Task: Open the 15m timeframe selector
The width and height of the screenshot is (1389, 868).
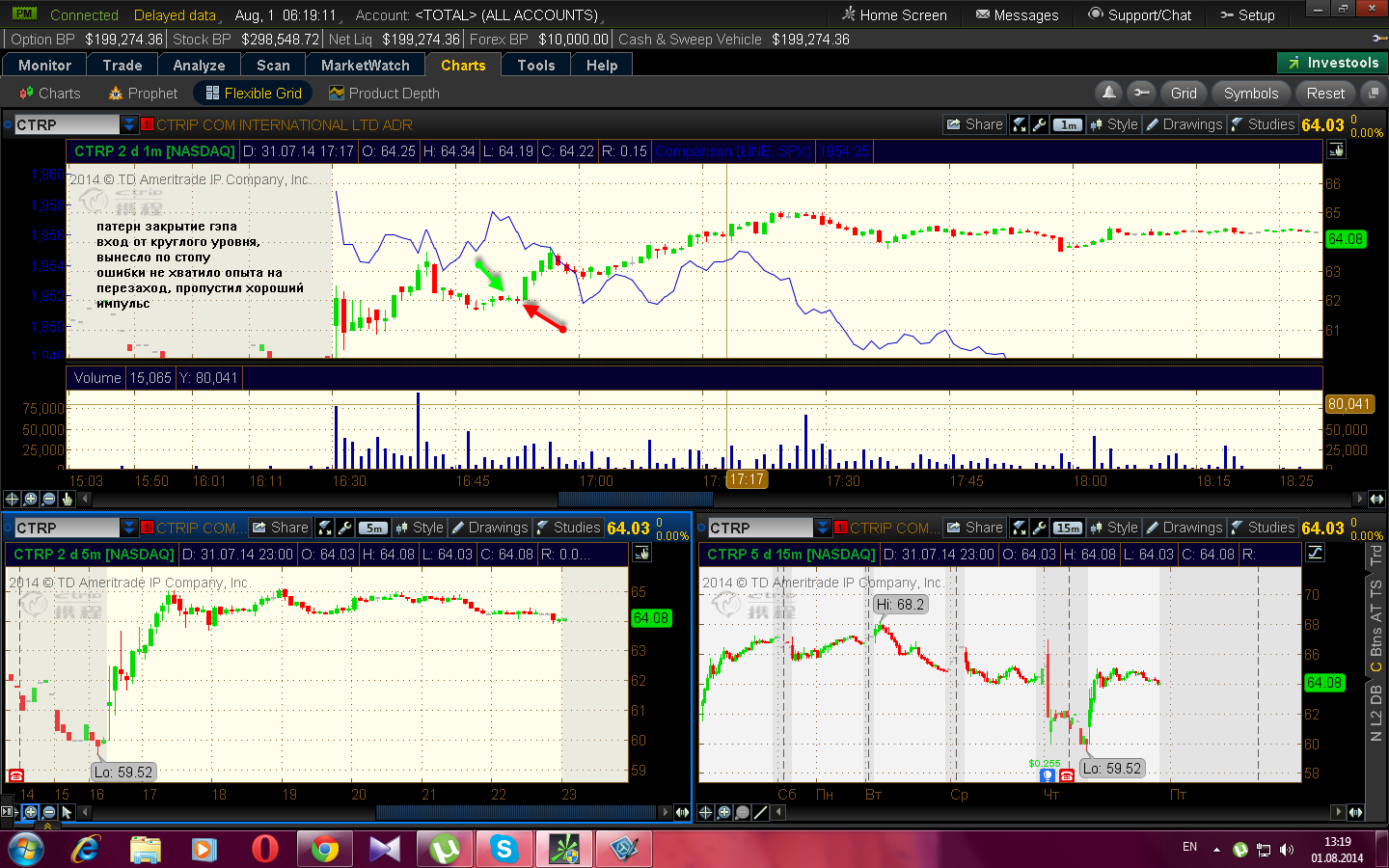Action: pyautogui.click(x=1067, y=528)
